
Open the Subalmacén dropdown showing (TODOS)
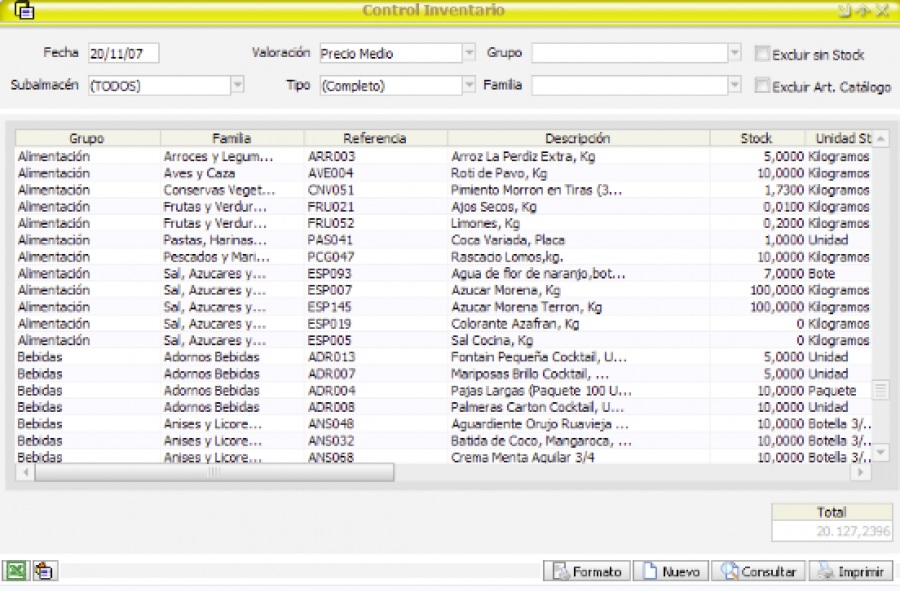(x=237, y=86)
